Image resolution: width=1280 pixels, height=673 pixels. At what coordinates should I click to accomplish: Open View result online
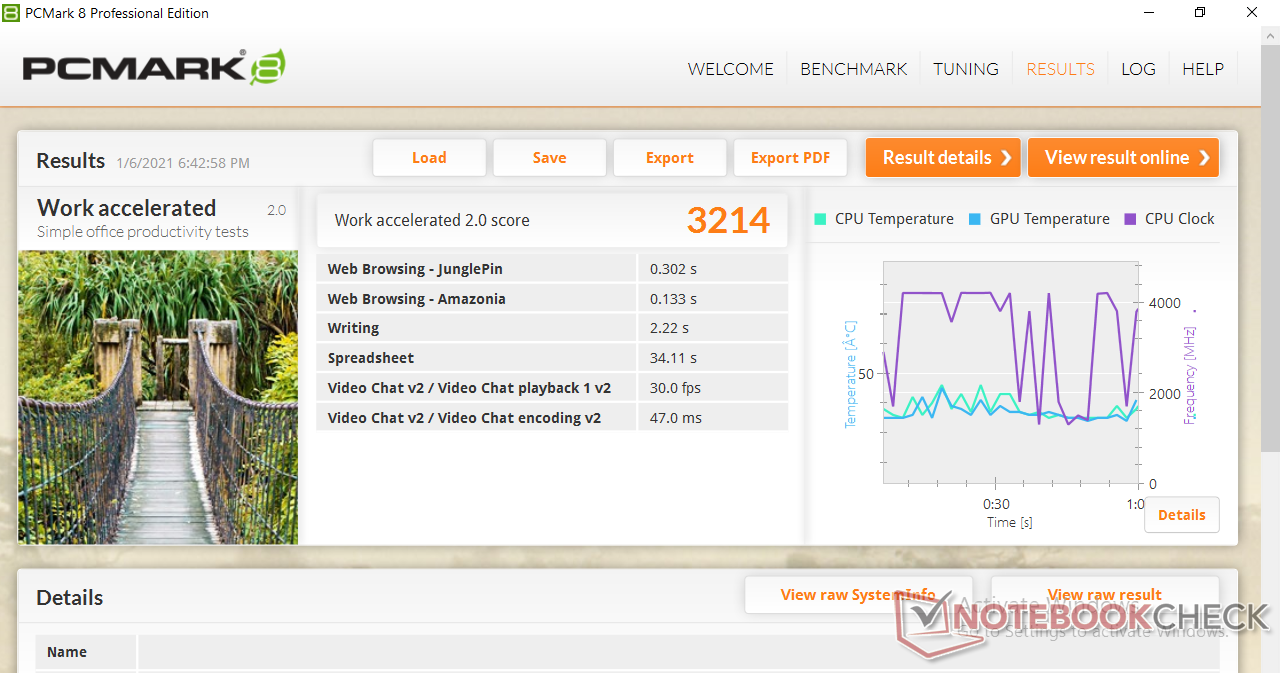point(1123,158)
